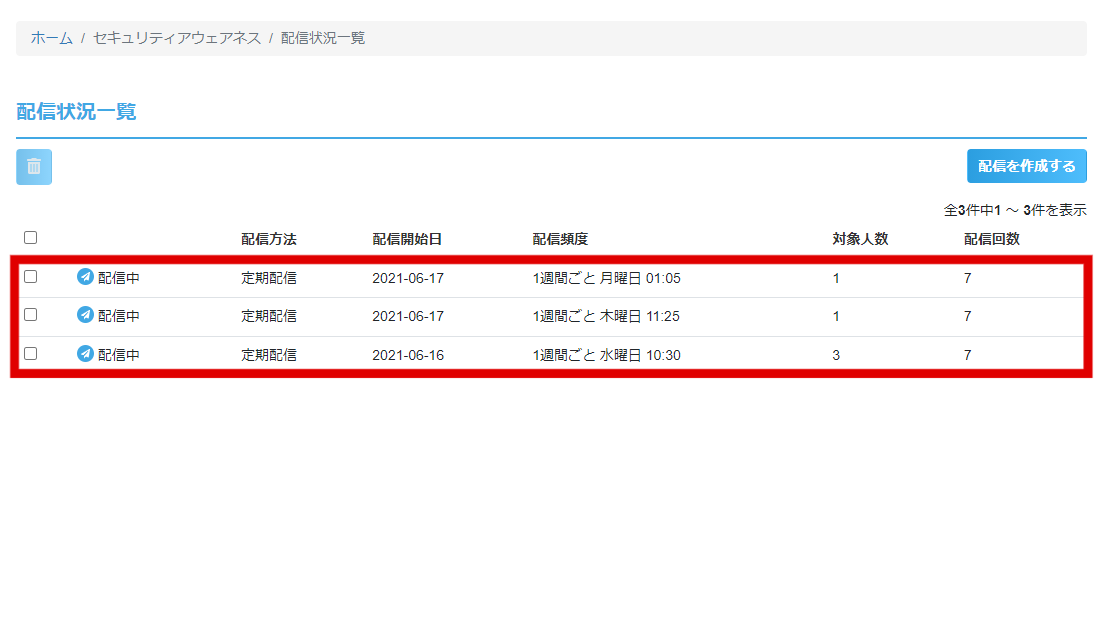
Task: Click delivery status icon in Wednesday 10:30 row
Action: (x=86, y=354)
